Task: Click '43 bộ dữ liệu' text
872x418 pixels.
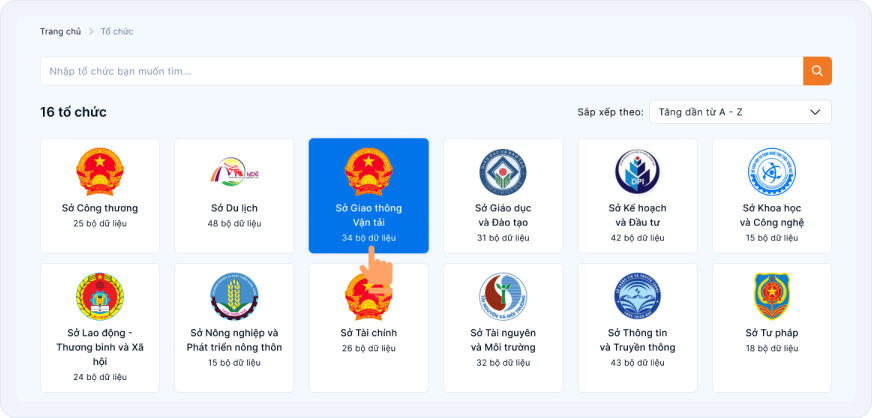Action: click(x=637, y=363)
